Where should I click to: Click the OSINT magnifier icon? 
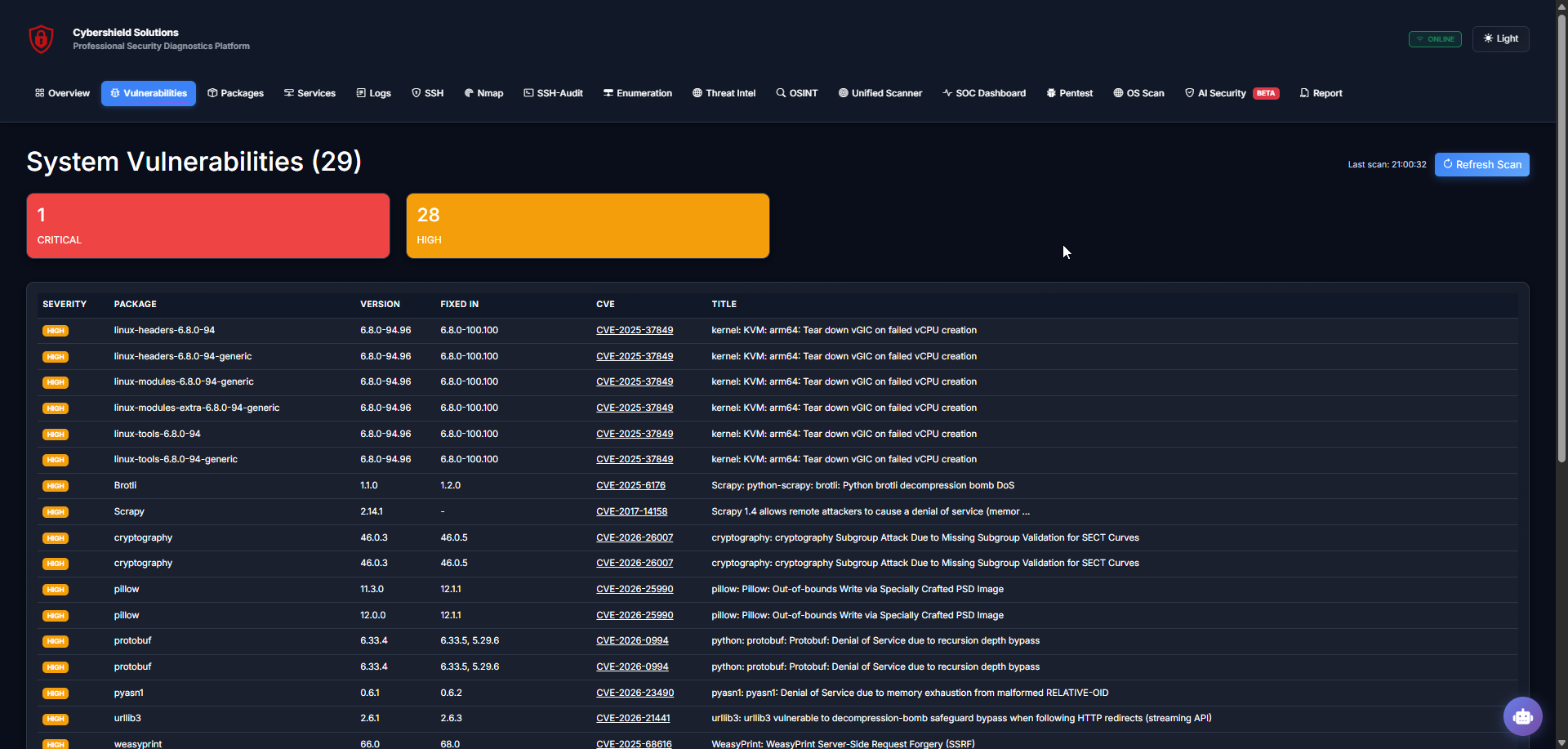tap(781, 93)
